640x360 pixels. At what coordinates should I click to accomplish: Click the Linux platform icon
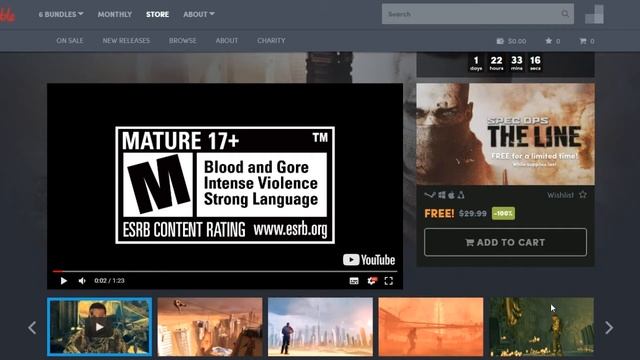click(x=461, y=195)
